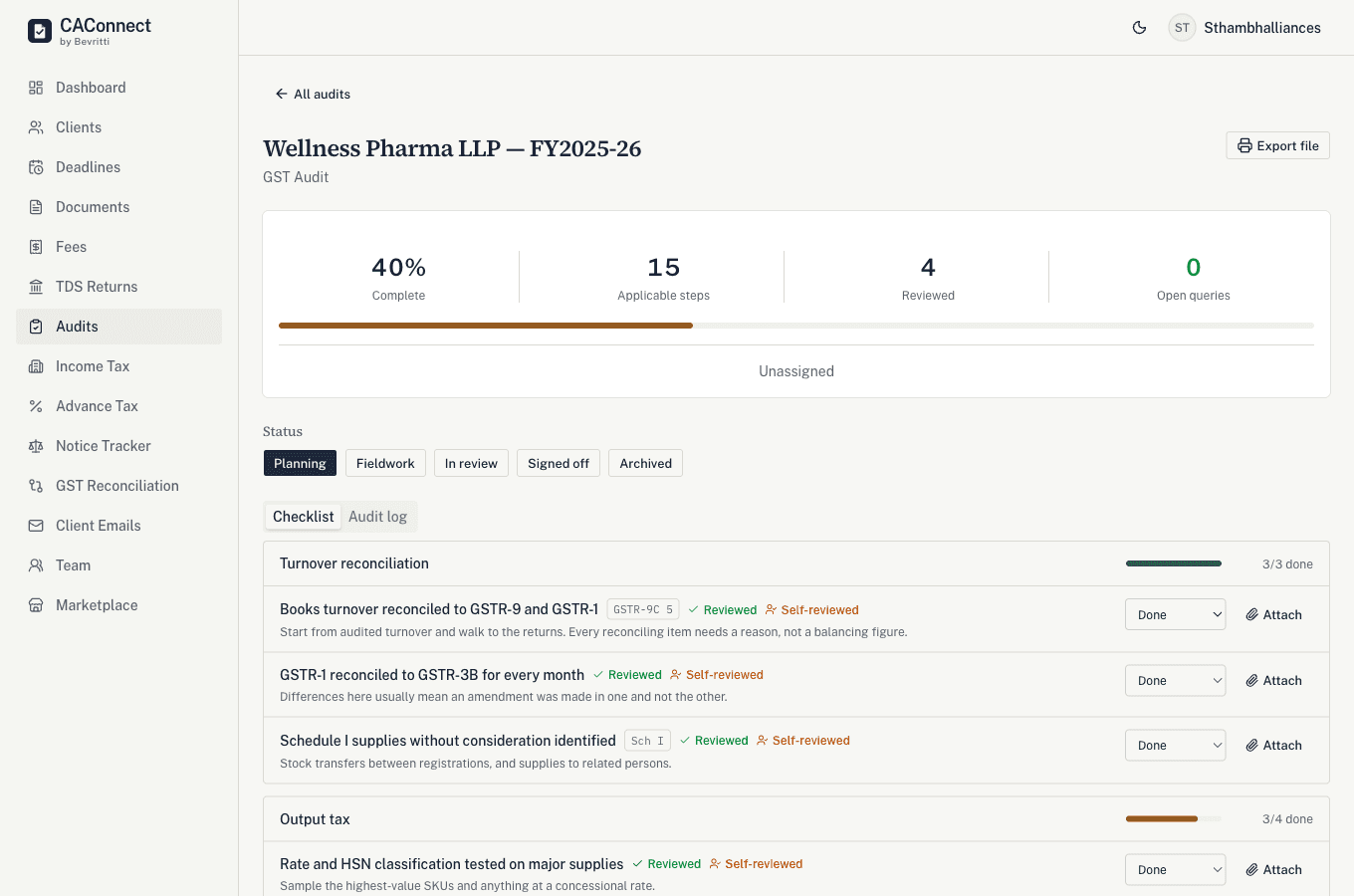
Task: Click the Unassigned assignee label
Action: (x=796, y=371)
